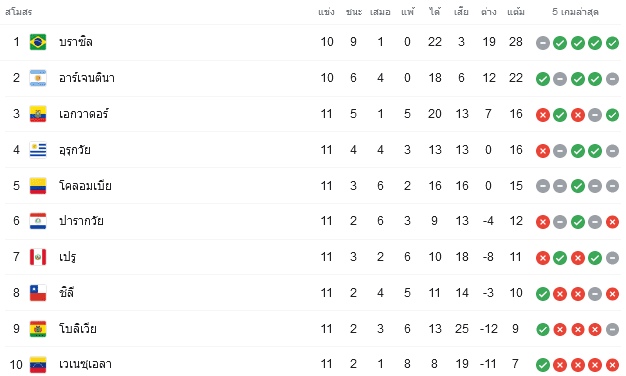
Task: Click Brazil's first grey draw result icon
Action: [x=543, y=43]
